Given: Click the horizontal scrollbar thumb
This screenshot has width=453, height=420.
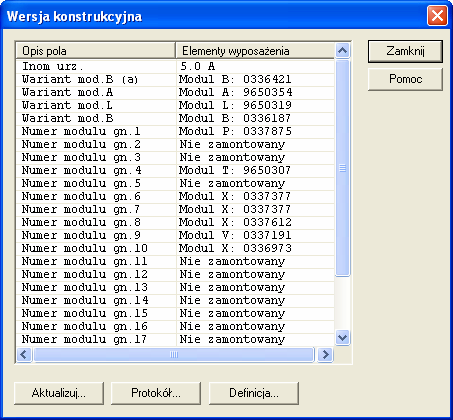Looking at the screenshot, I should [174, 354].
